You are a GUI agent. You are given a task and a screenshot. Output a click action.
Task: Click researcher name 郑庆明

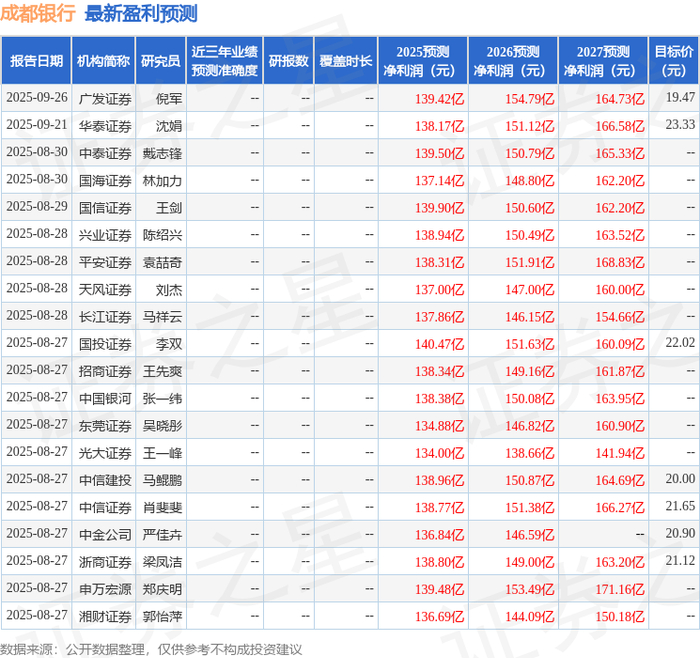pos(162,589)
